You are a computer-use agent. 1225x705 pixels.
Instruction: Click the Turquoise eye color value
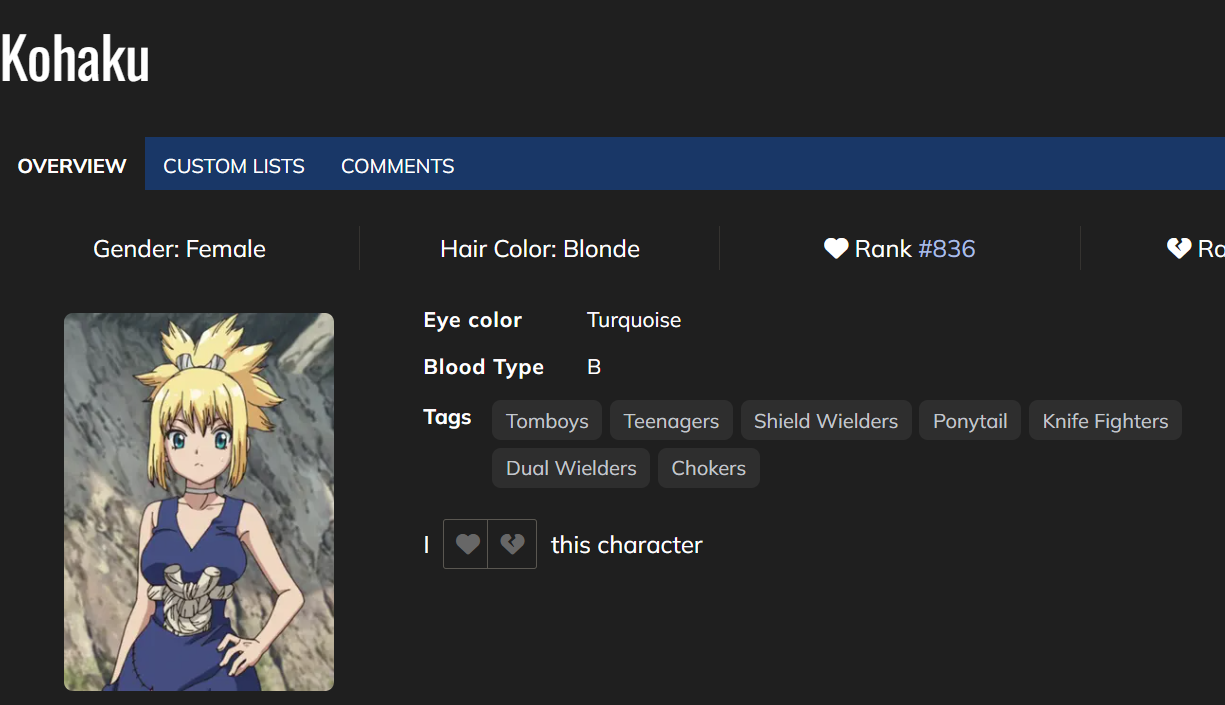tap(634, 320)
